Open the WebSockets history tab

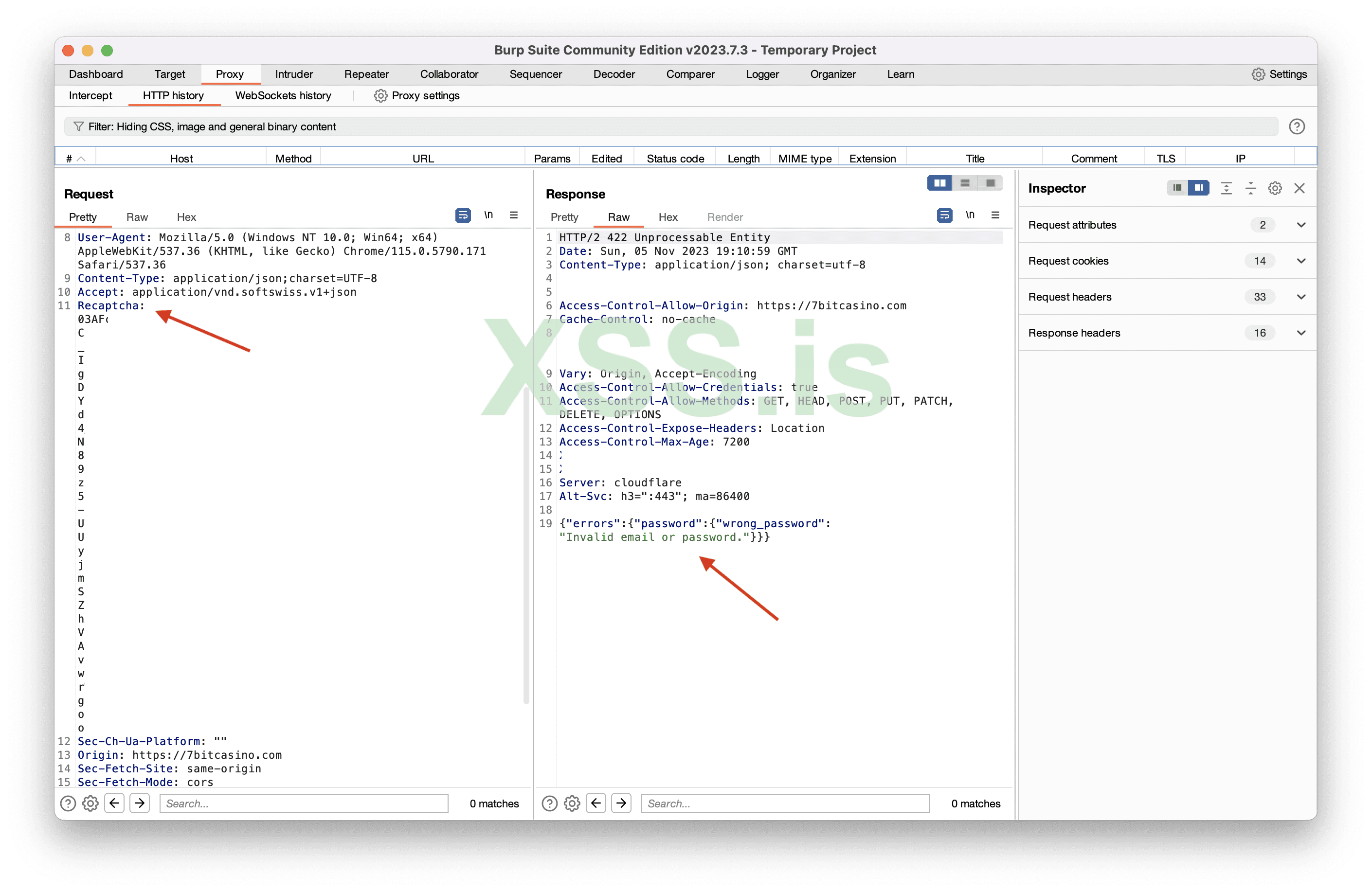[283, 96]
